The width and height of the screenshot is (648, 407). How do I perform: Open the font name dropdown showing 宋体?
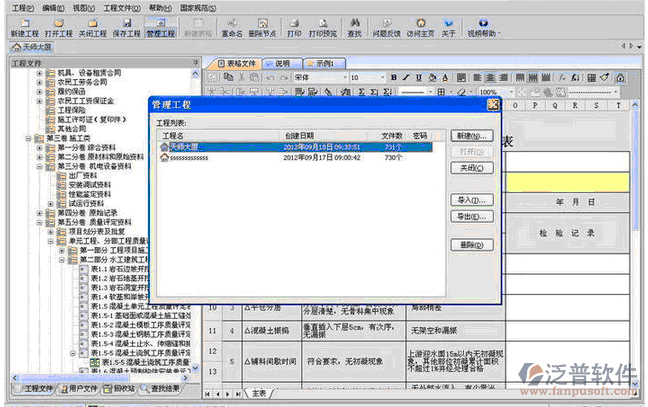click(x=342, y=77)
